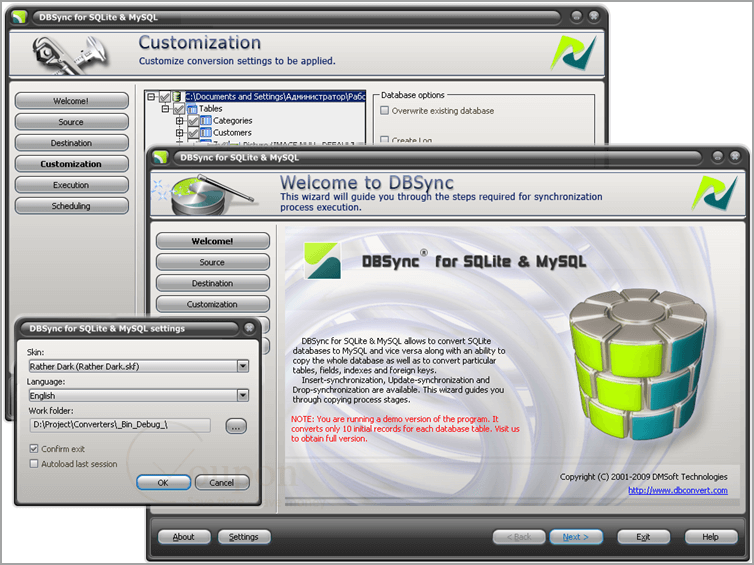Close the Welcome to DBSync window
Image resolution: width=754 pixels, height=565 pixels.
[x=735, y=156]
